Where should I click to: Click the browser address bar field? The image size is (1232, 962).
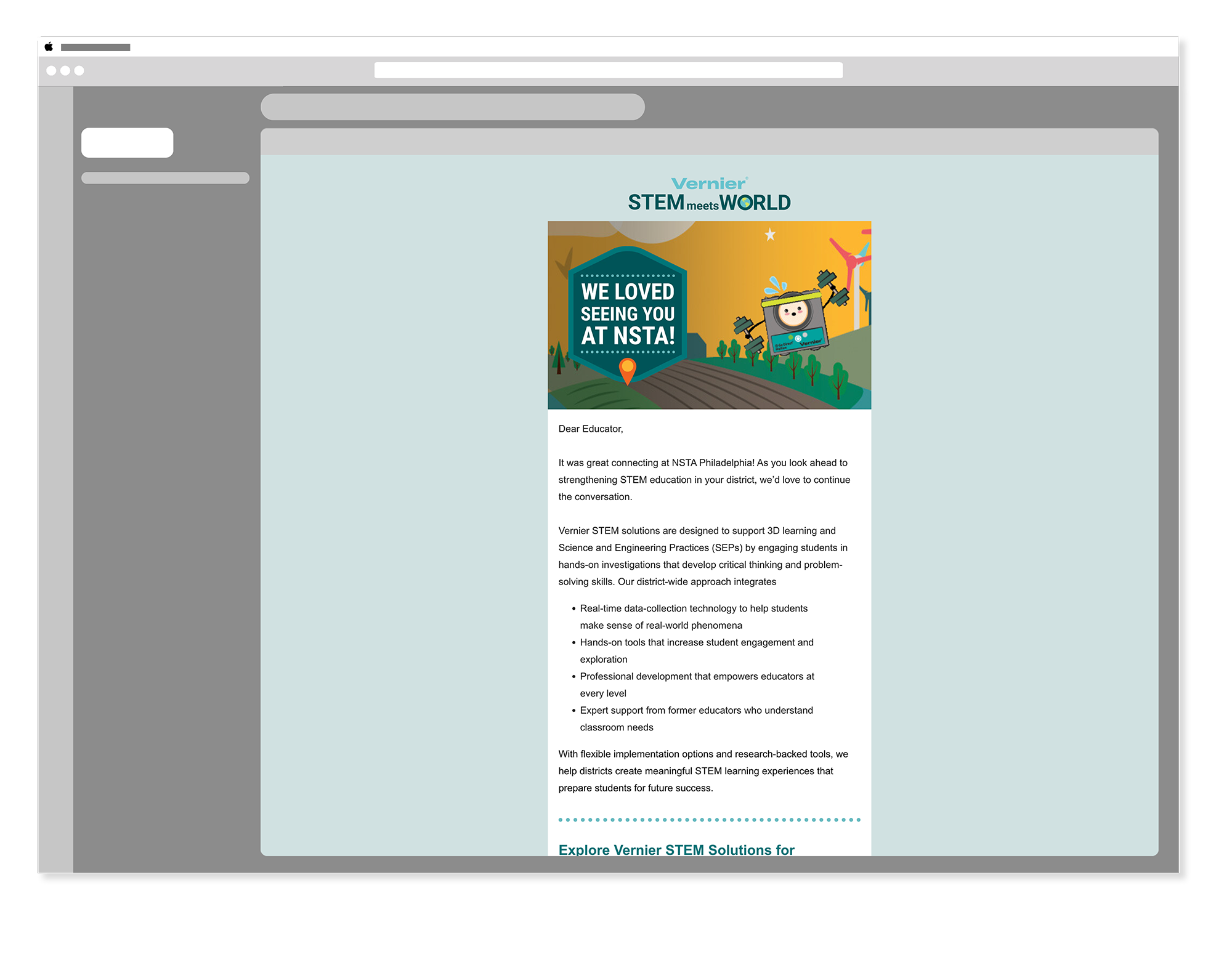click(608, 70)
